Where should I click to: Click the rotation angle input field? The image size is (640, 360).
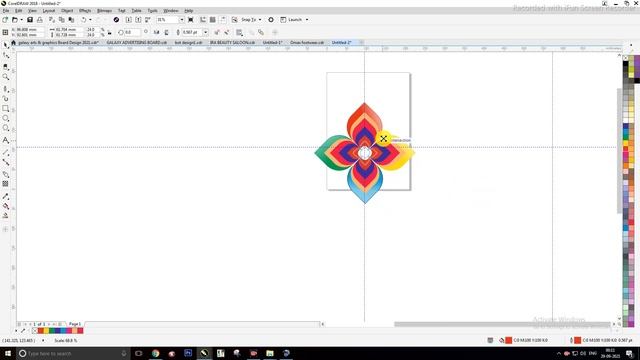pyautogui.click(x=132, y=32)
